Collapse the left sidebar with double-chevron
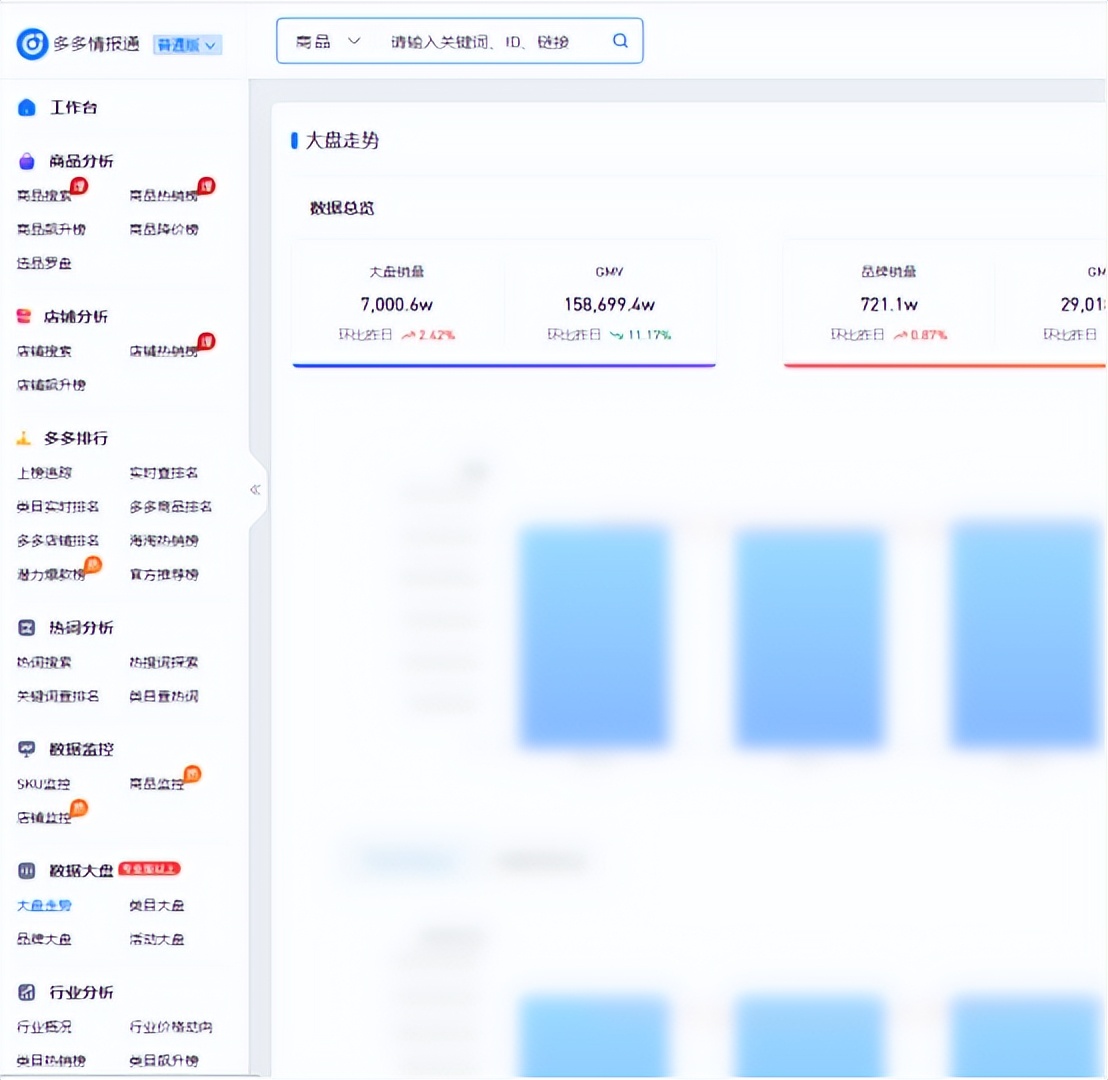Screen dimensions: 1108x1080 (x=255, y=490)
